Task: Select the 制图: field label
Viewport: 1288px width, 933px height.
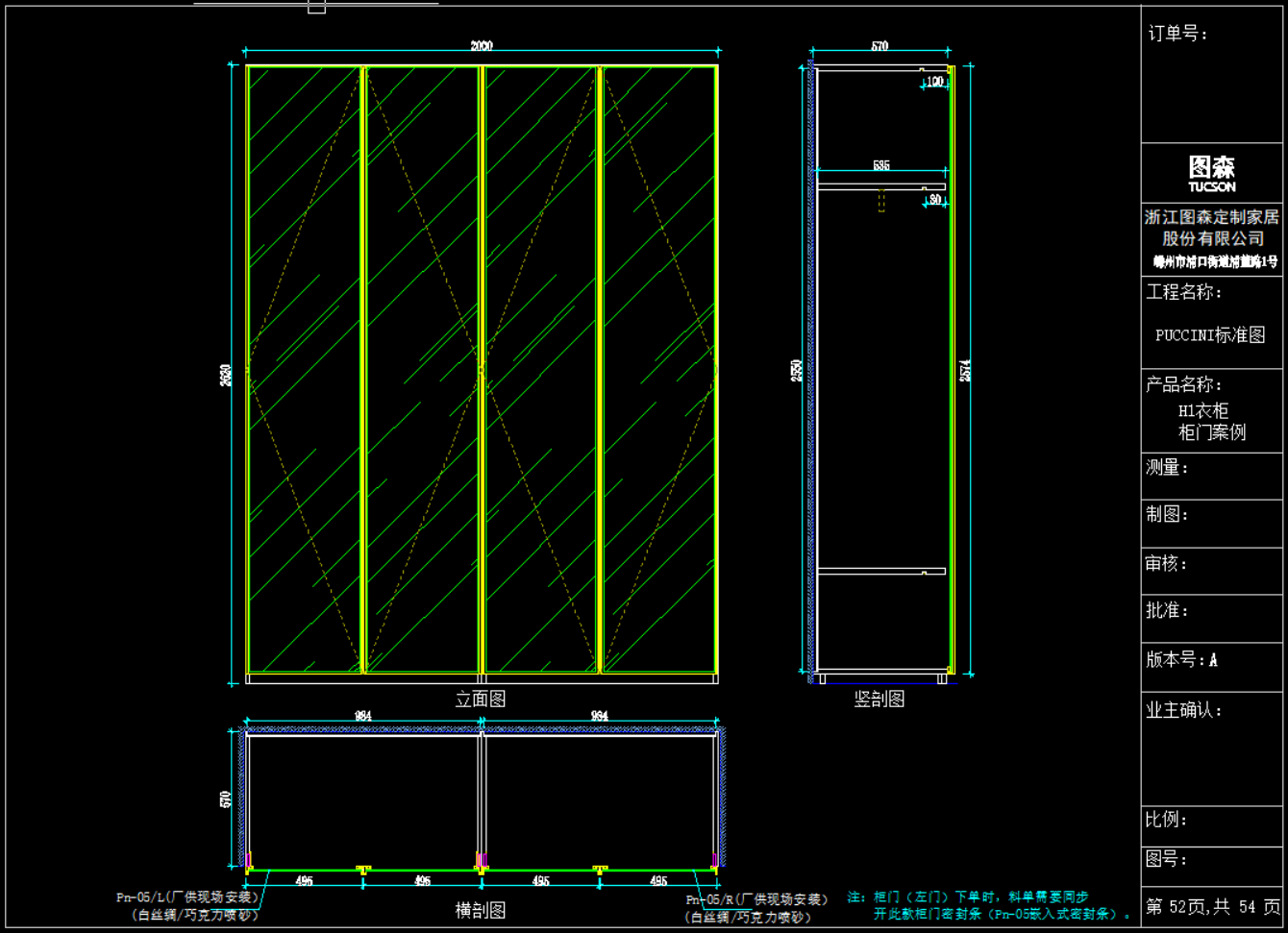Action: (x=1167, y=514)
